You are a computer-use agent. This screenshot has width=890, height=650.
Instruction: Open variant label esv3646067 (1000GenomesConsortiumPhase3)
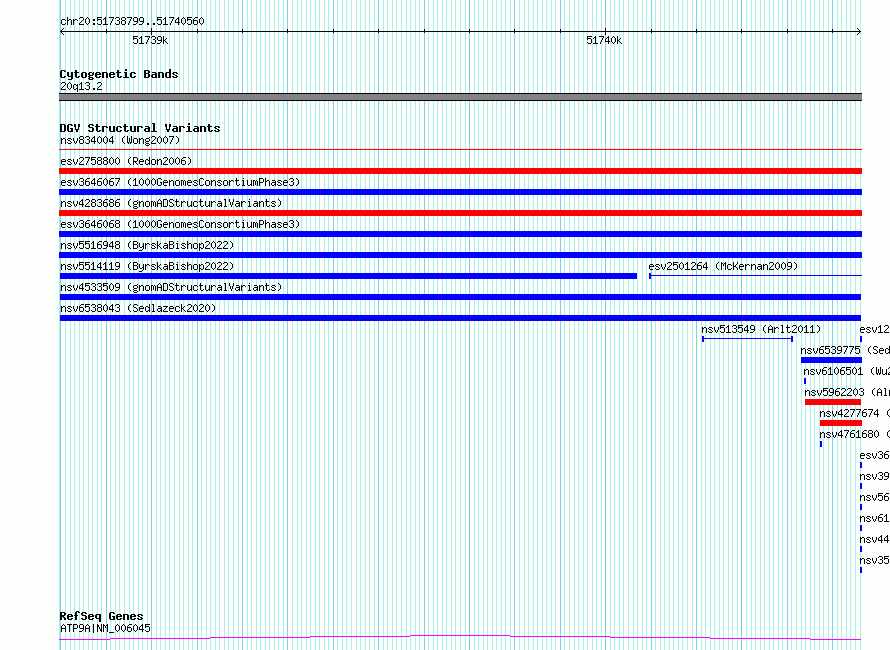(180, 182)
